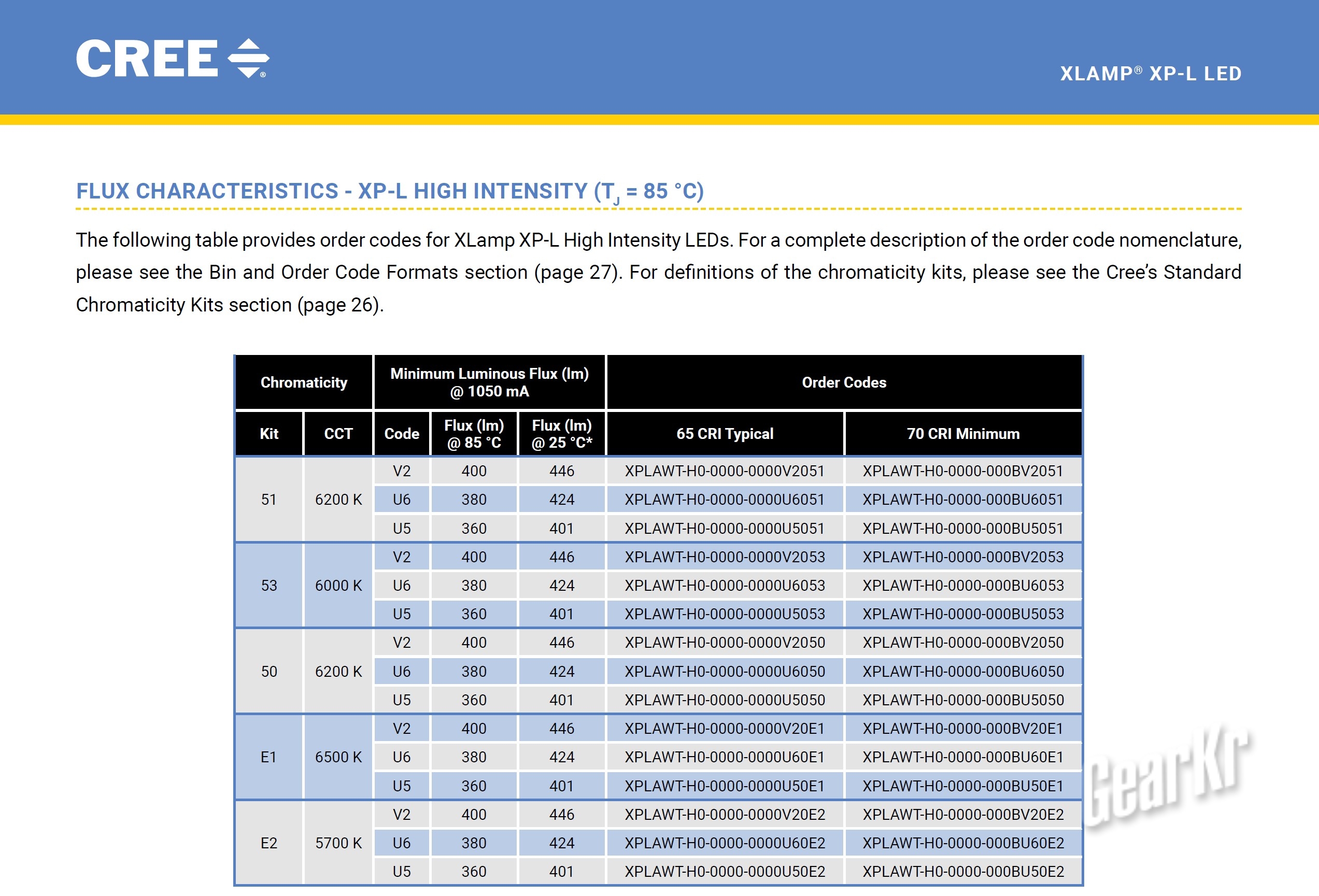Click order code XPLAWT-H0-0000-000BU5053
Image resolution: width=1319 pixels, height=896 pixels.
click(963, 614)
